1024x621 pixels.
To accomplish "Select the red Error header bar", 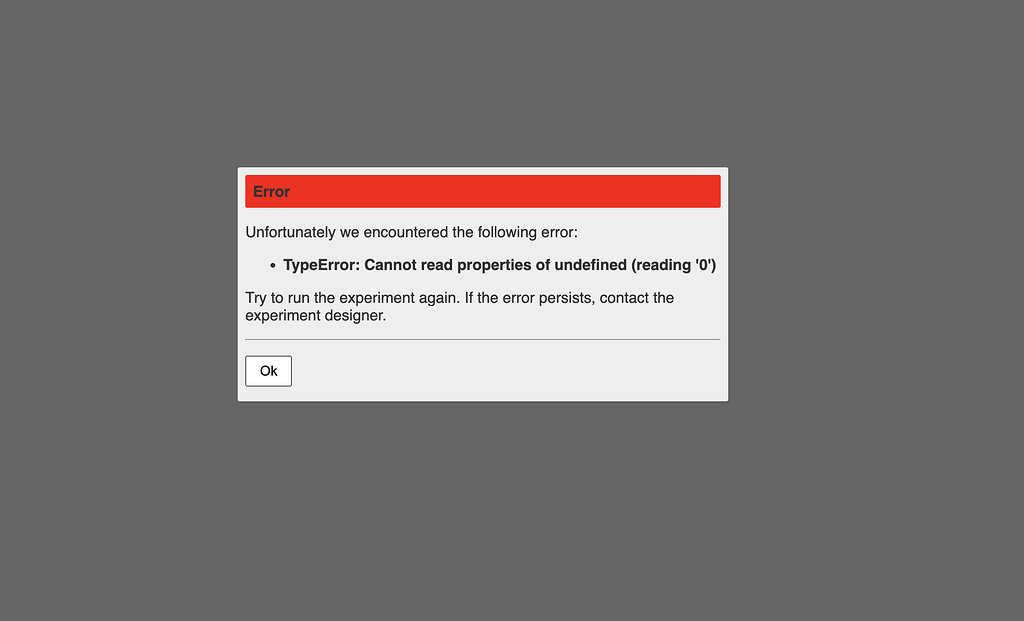I will click(x=483, y=191).
